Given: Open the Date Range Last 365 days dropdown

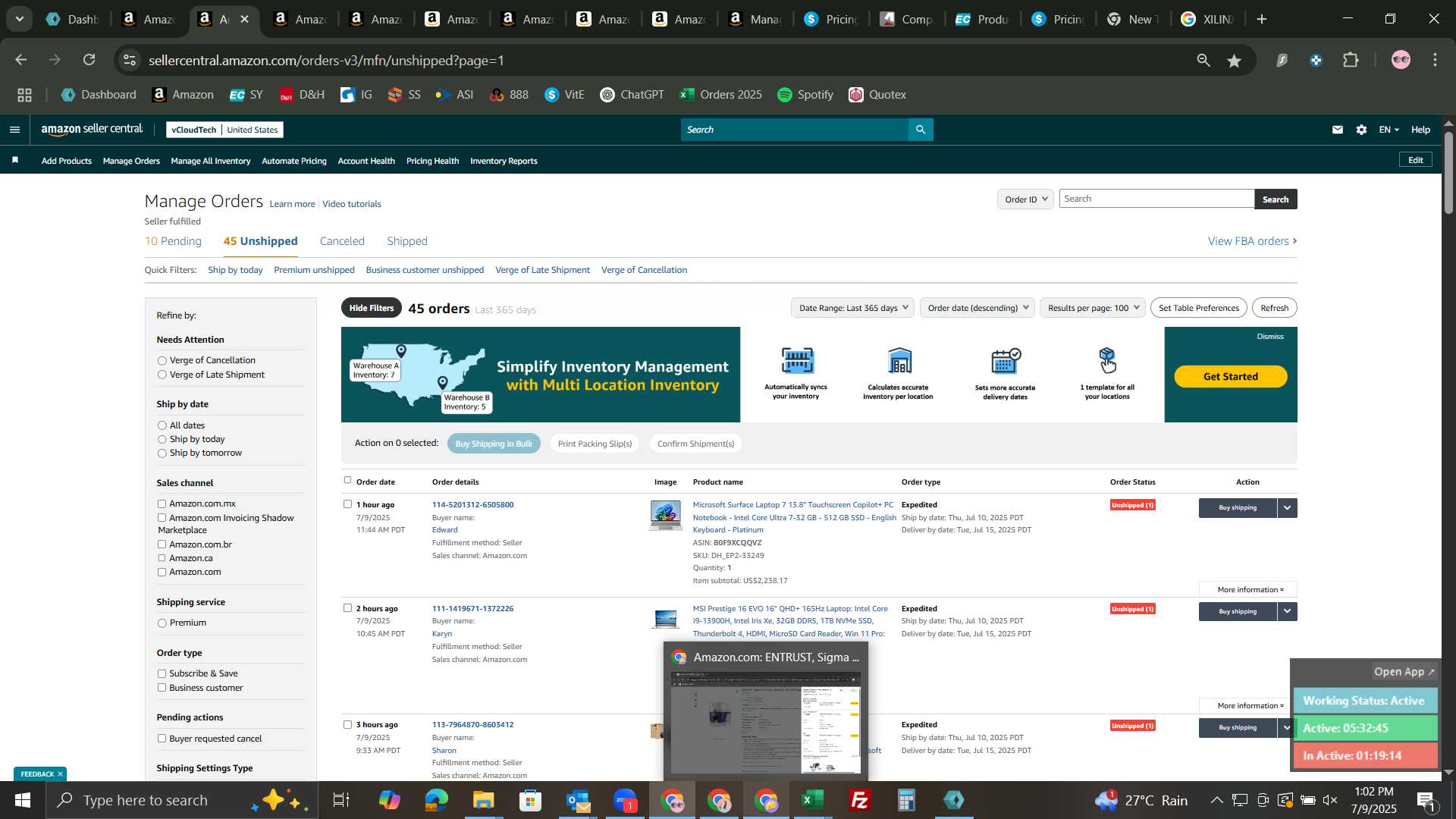Looking at the screenshot, I should click(852, 308).
